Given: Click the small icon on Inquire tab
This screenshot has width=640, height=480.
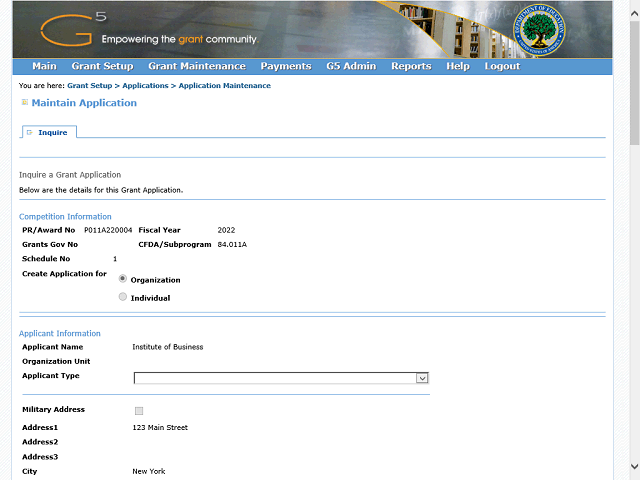Looking at the screenshot, I should click(30, 132).
